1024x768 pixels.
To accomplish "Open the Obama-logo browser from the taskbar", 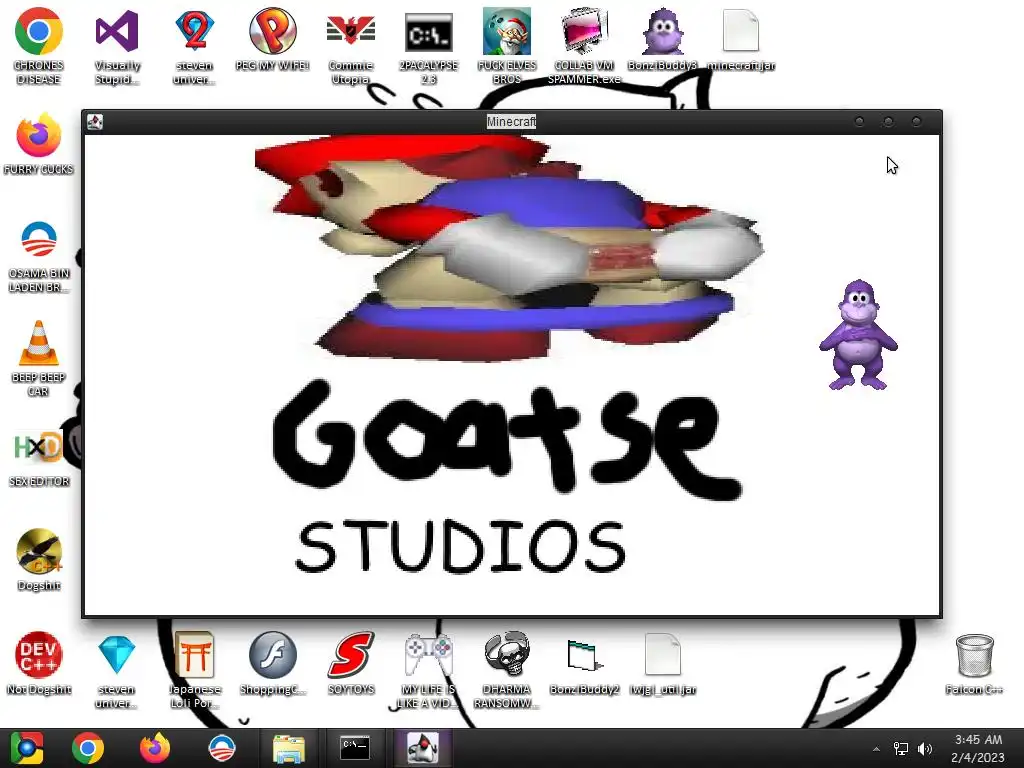I will tap(221, 748).
